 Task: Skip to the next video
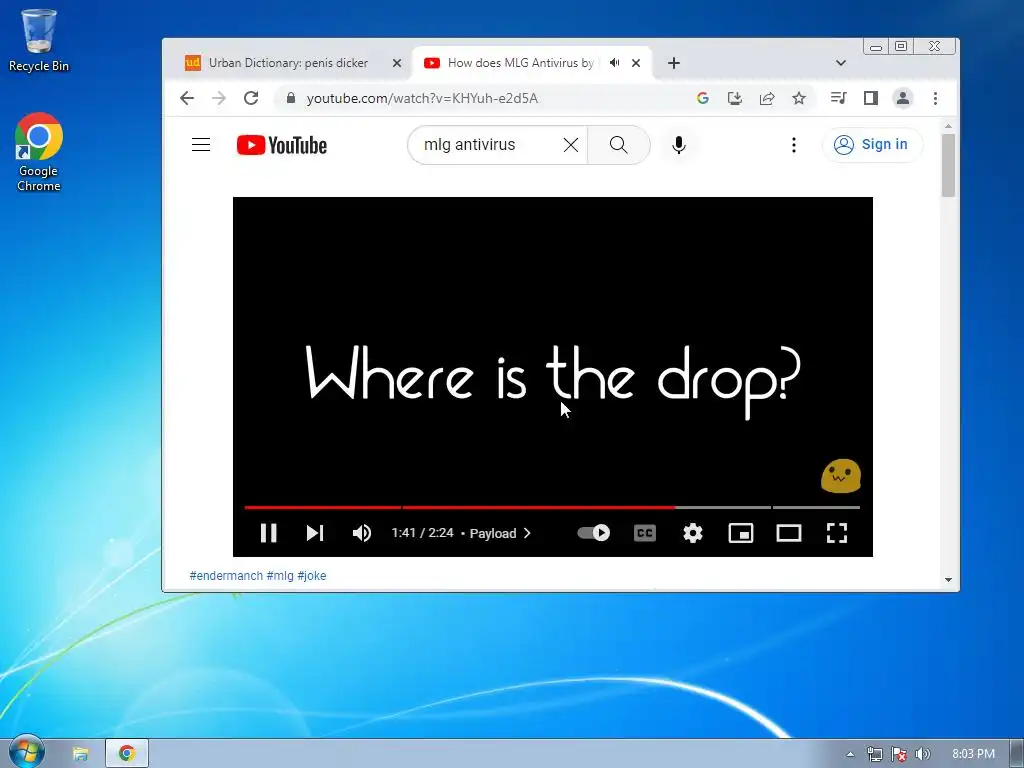[x=315, y=533]
